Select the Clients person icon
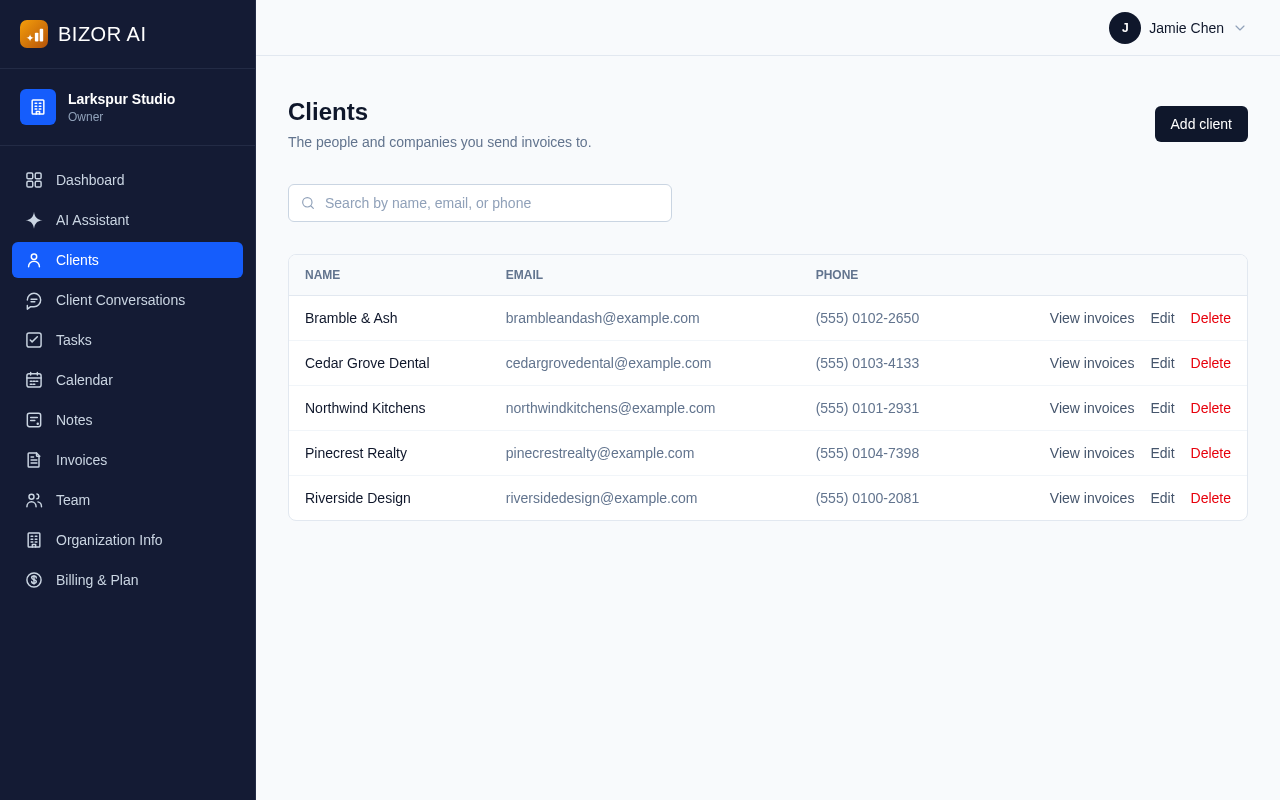Image resolution: width=1280 pixels, height=800 pixels. tap(34, 260)
